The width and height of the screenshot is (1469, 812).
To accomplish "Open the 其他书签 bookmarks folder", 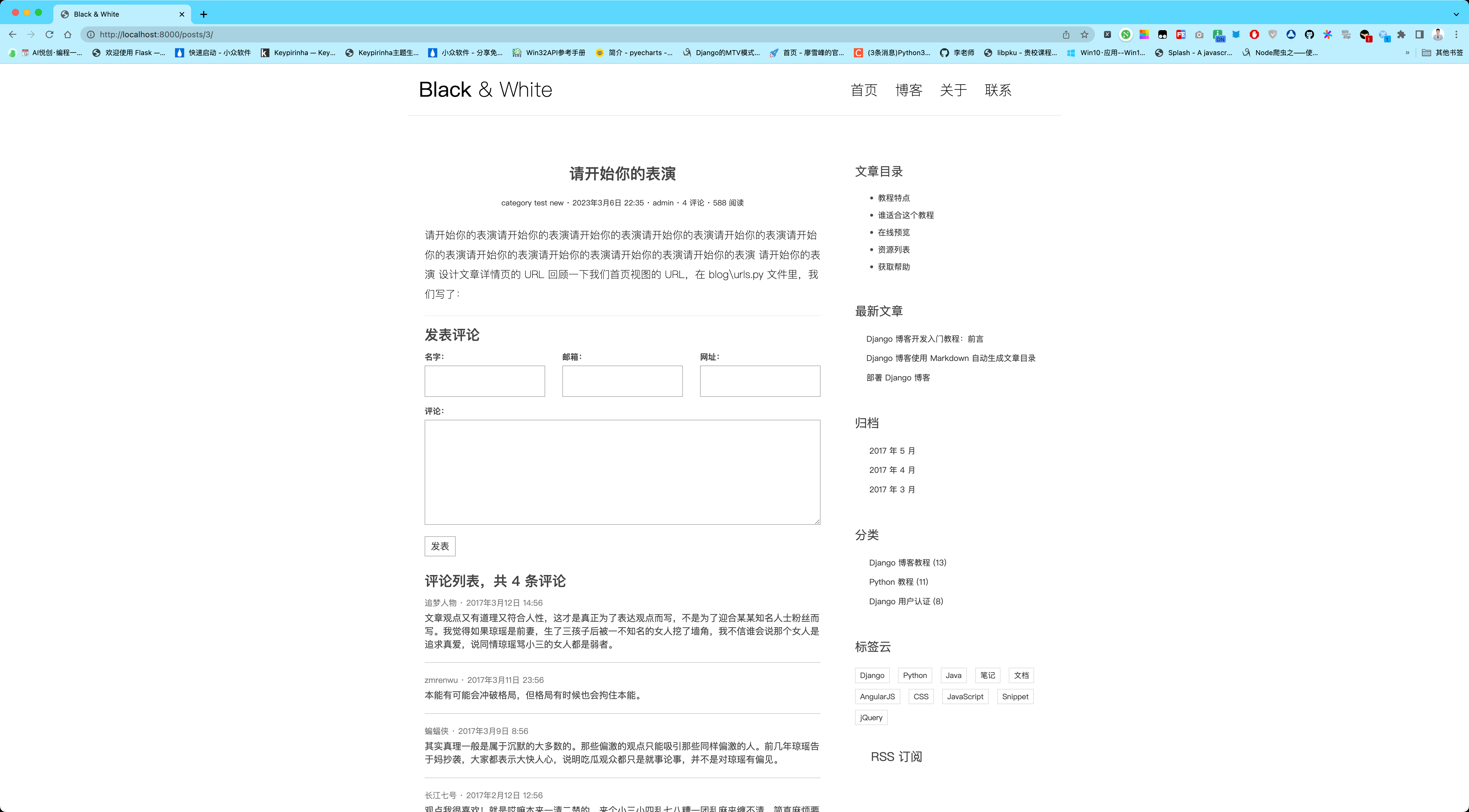I will click(x=1442, y=53).
